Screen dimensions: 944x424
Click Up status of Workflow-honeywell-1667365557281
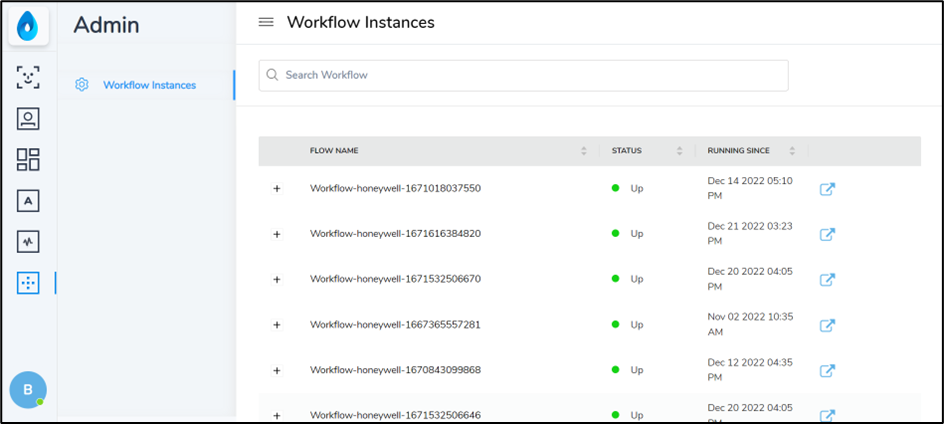pyautogui.click(x=627, y=324)
